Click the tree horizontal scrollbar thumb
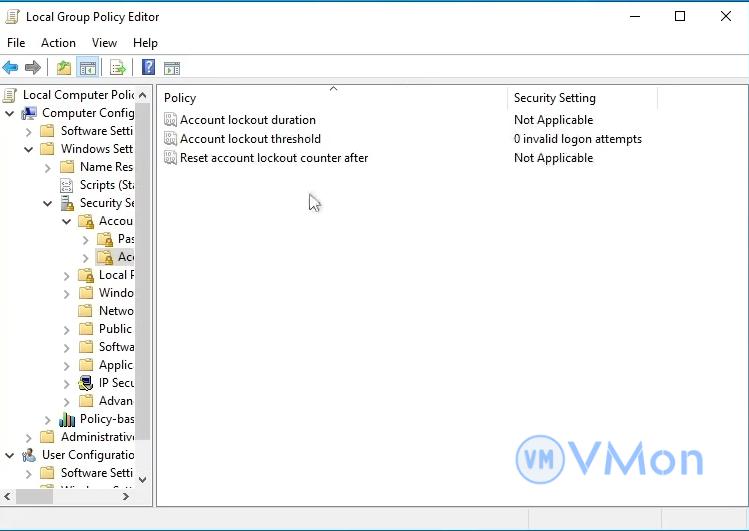Image resolution: width=749 pixels, height=531 pixels. tap(34, 497)
